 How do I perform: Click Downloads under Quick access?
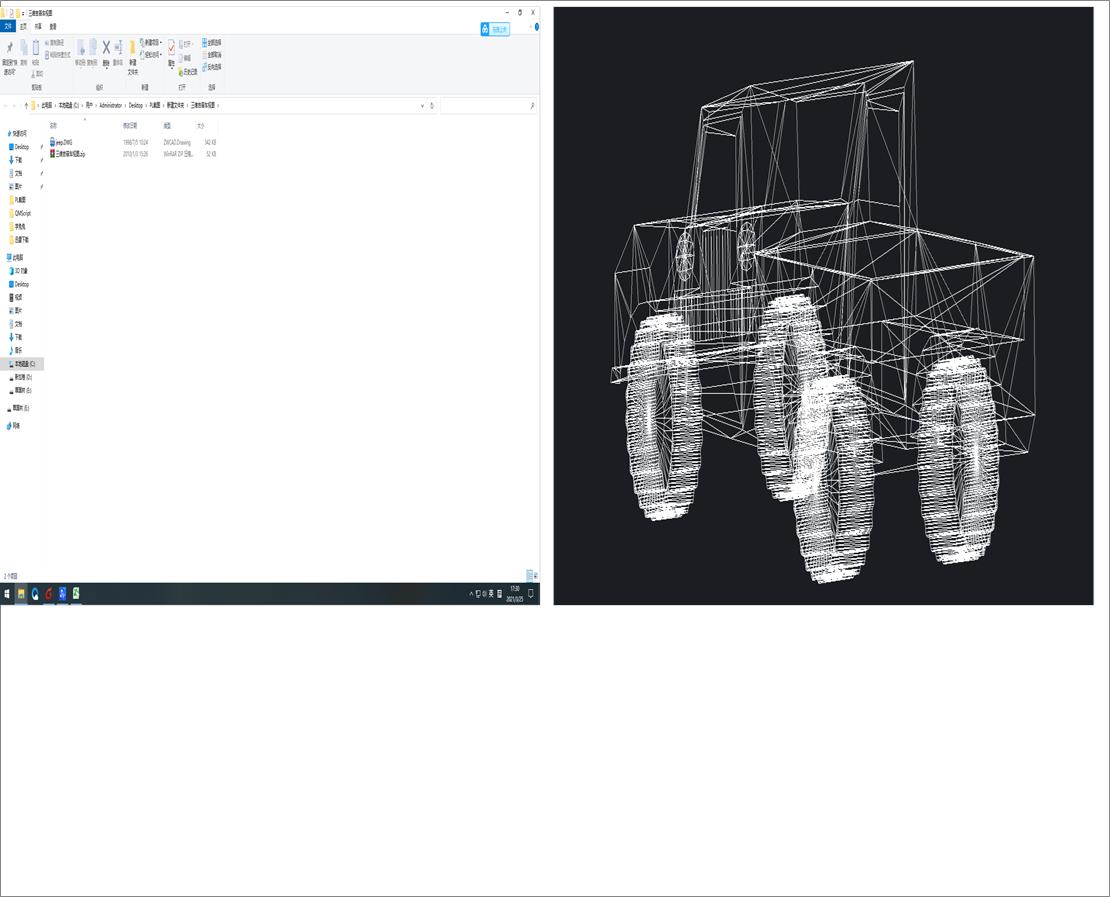pyautogui.click(x=16, y=160)
